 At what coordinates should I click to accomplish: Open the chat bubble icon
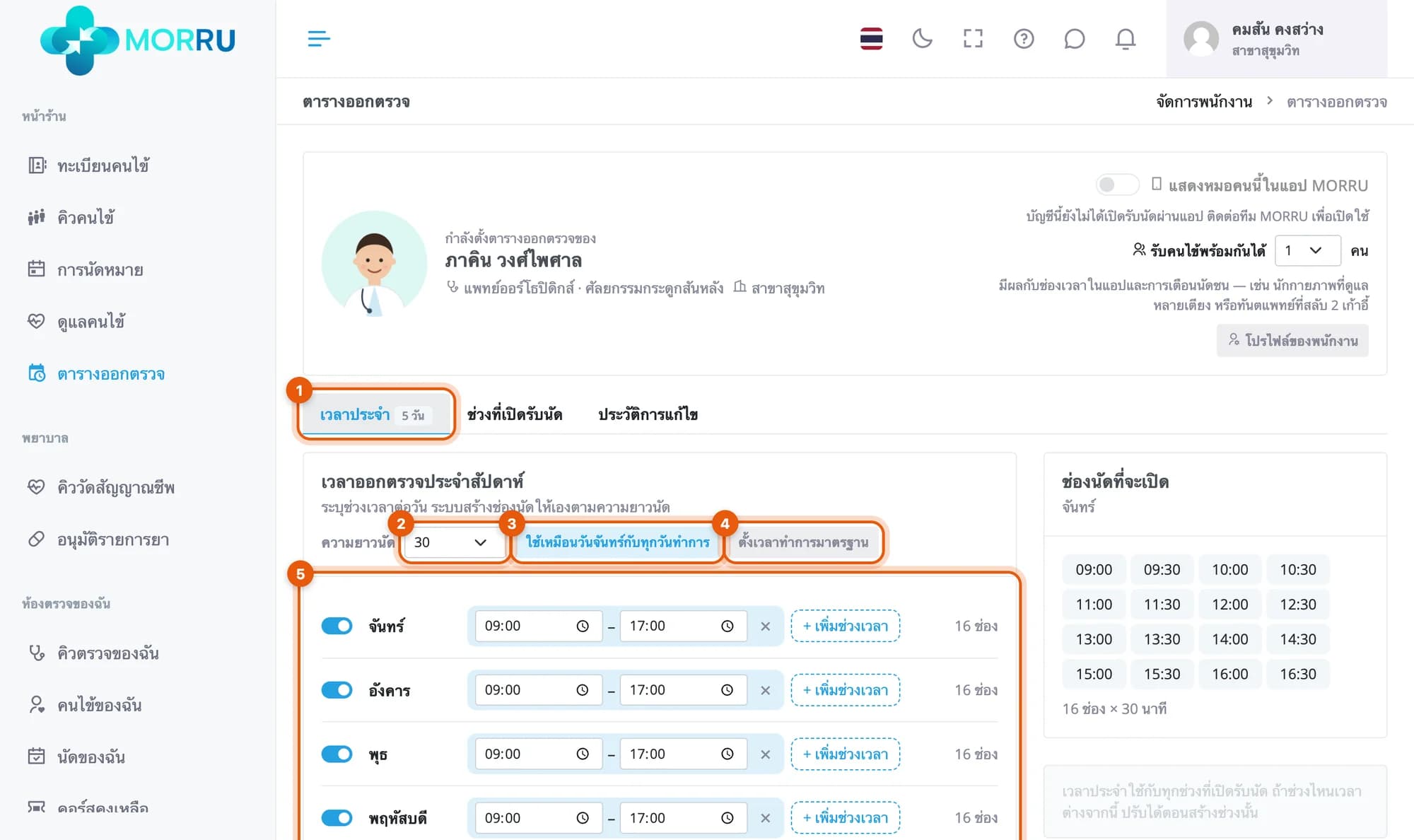coord(1074,38)
